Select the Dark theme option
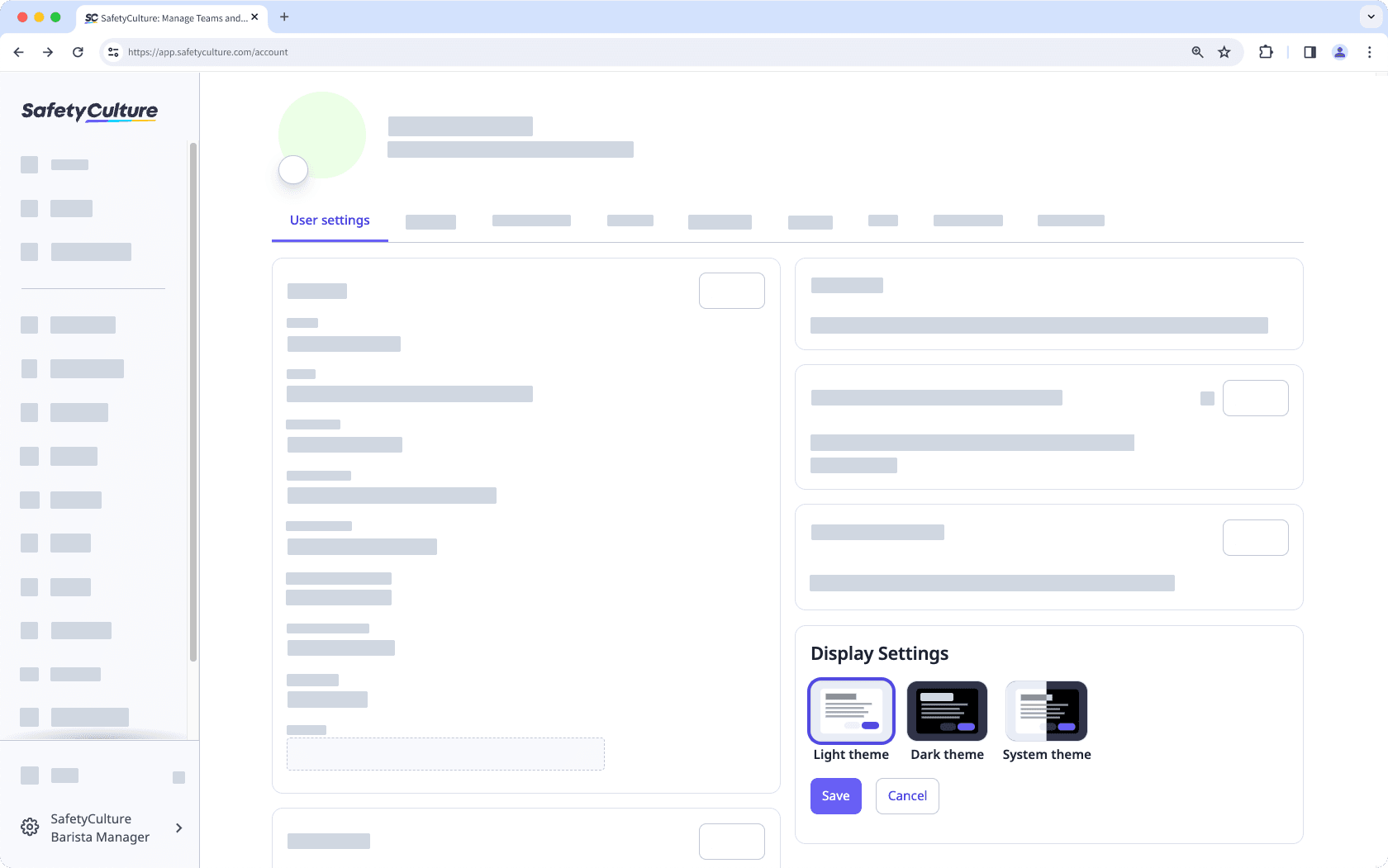The width and height of the screenshot is (1388, 868). (x=947, y=711)
